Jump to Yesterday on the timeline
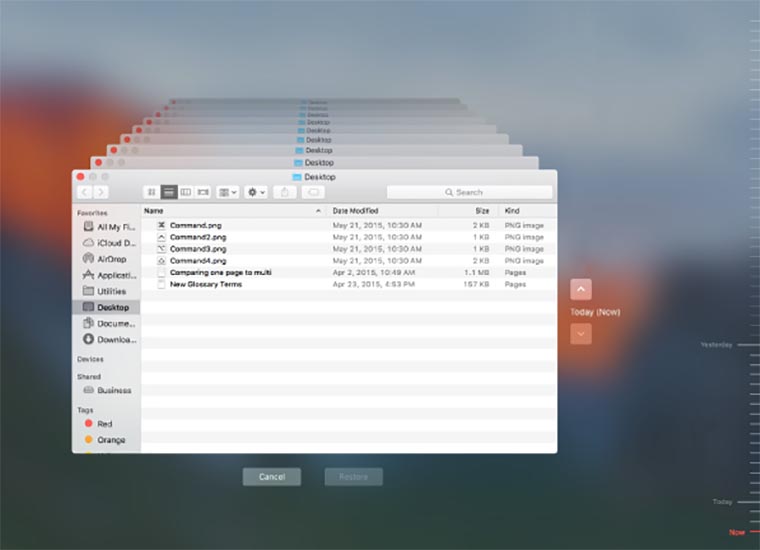Viewport: 760px width, 550px height. 716,345
